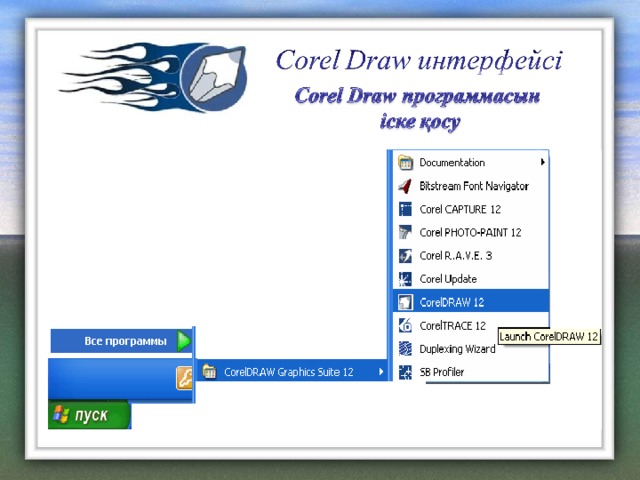640x480 pixels.
Task: Click the SB Profiler icon
Action: (x=405, y=372)
